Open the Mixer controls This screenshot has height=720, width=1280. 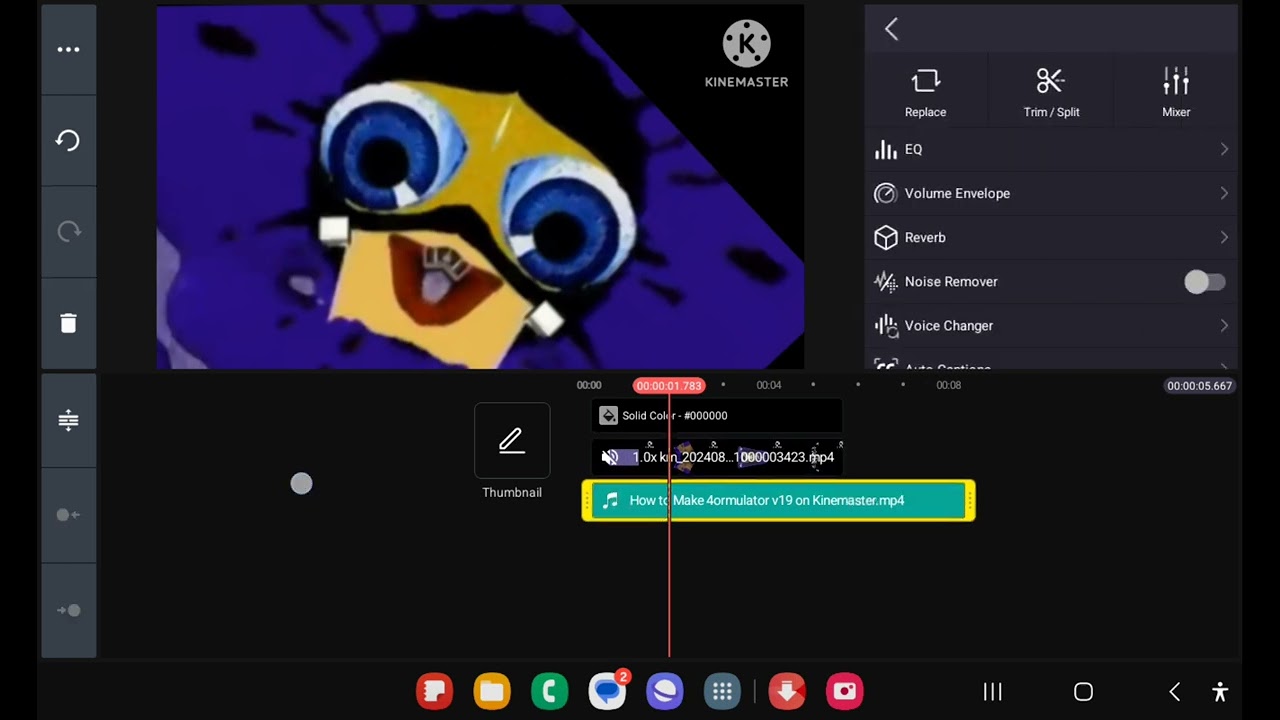[1176, 92]
